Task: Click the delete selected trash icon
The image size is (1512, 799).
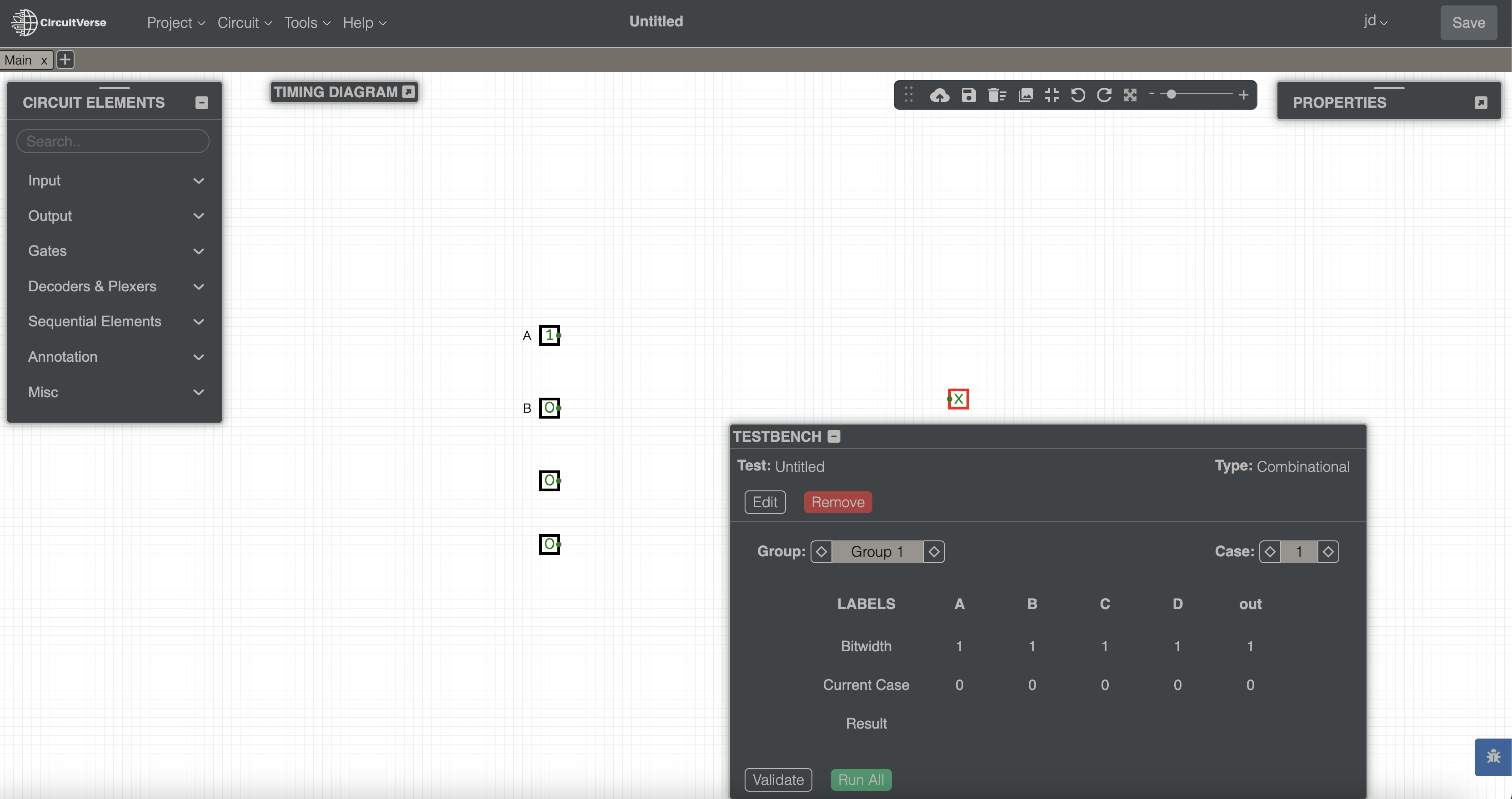Action: pyautogui.click(x=996, y=95)
